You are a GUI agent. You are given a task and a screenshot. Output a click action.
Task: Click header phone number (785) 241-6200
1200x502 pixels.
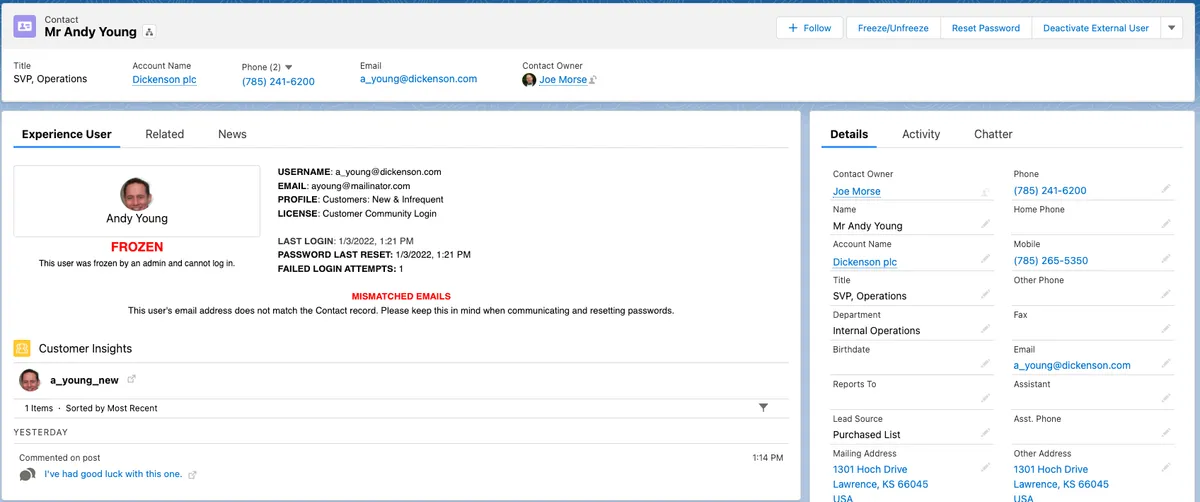coord(278,82)
